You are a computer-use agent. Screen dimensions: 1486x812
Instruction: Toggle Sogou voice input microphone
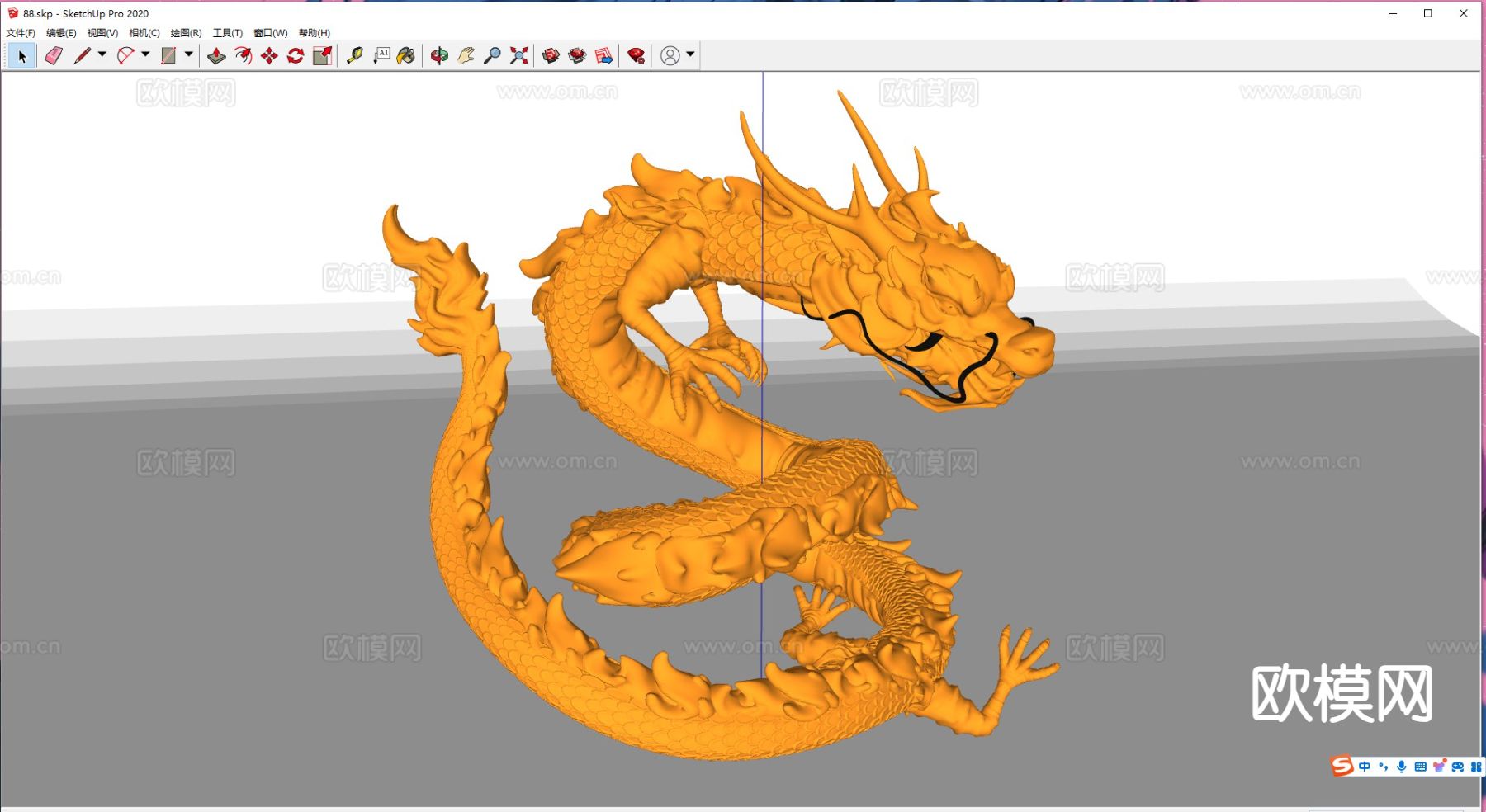(x=1401, y=767)
